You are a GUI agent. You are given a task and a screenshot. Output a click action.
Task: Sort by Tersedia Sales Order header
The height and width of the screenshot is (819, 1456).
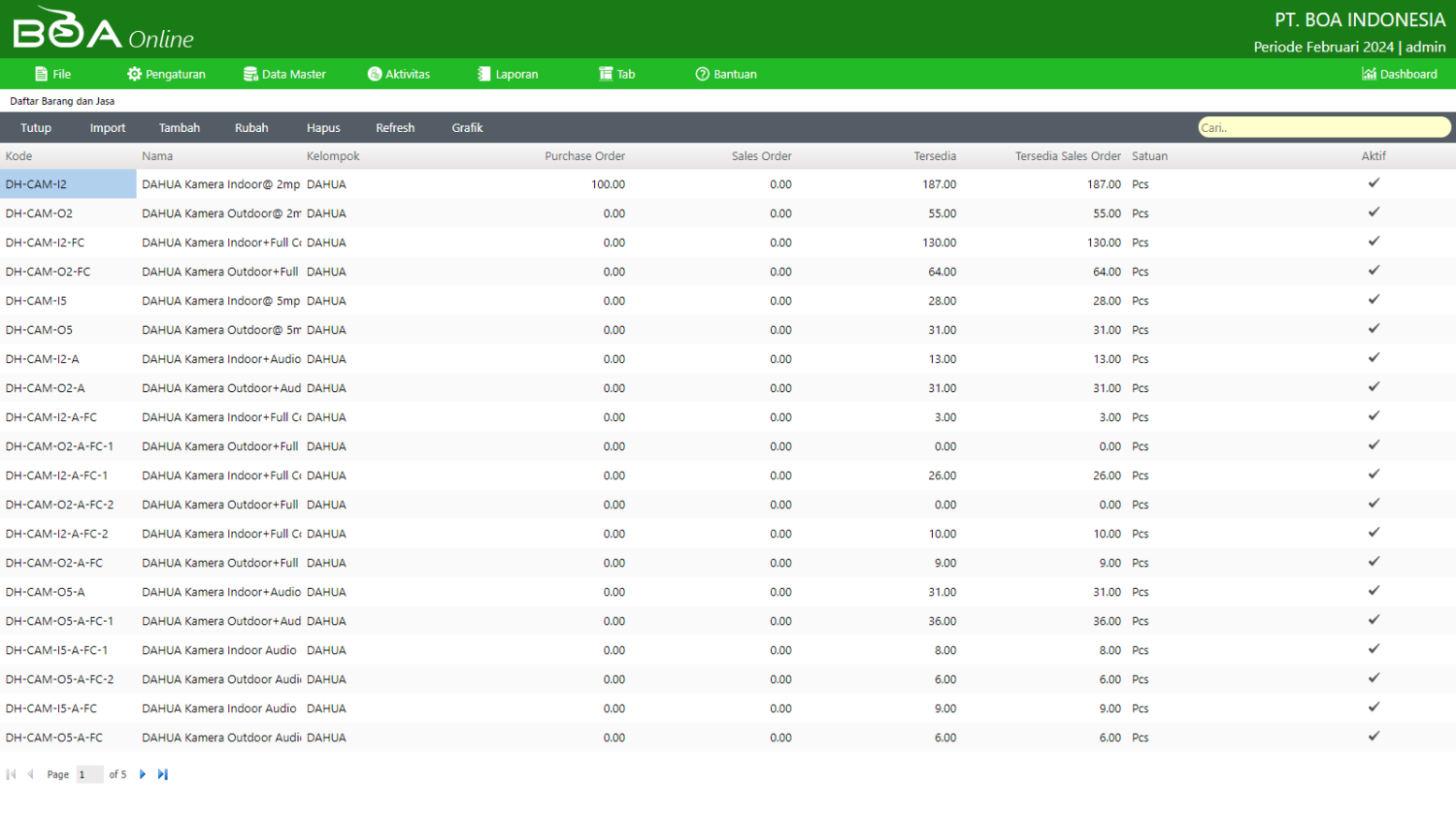click(x=1068, y=156)
